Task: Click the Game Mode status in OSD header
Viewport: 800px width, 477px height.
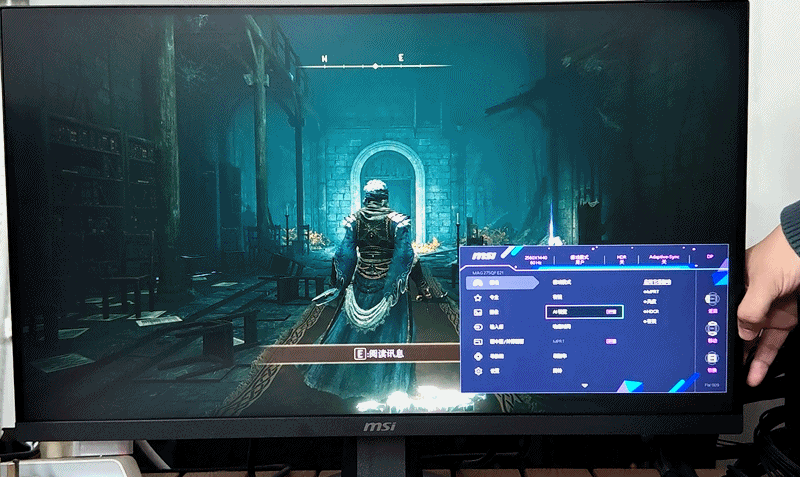Action: [580, 260]
